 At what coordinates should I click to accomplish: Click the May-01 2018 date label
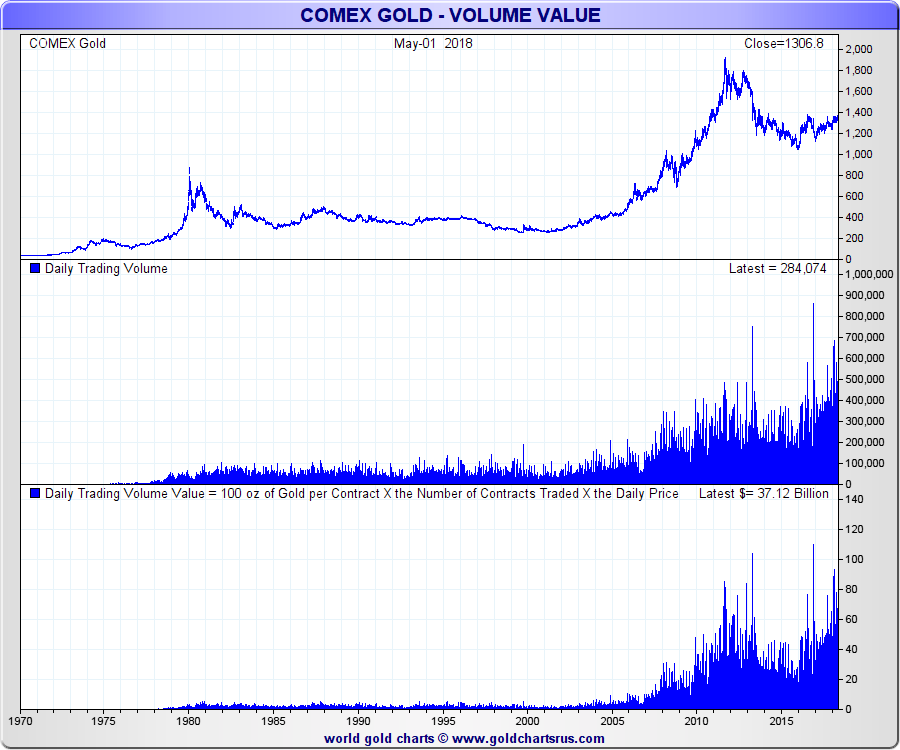point(433,44)
